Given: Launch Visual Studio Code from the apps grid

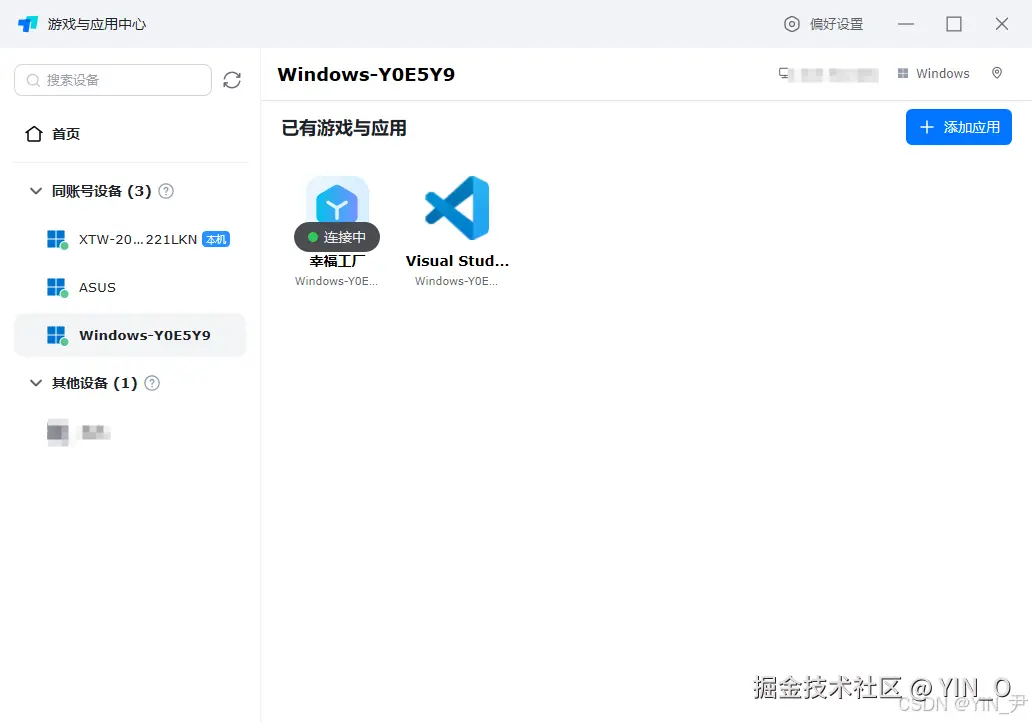Looking at the screenshot, I should 457,207.
